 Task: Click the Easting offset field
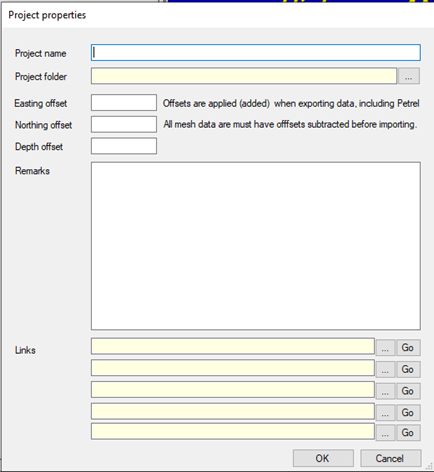[124, 103]
